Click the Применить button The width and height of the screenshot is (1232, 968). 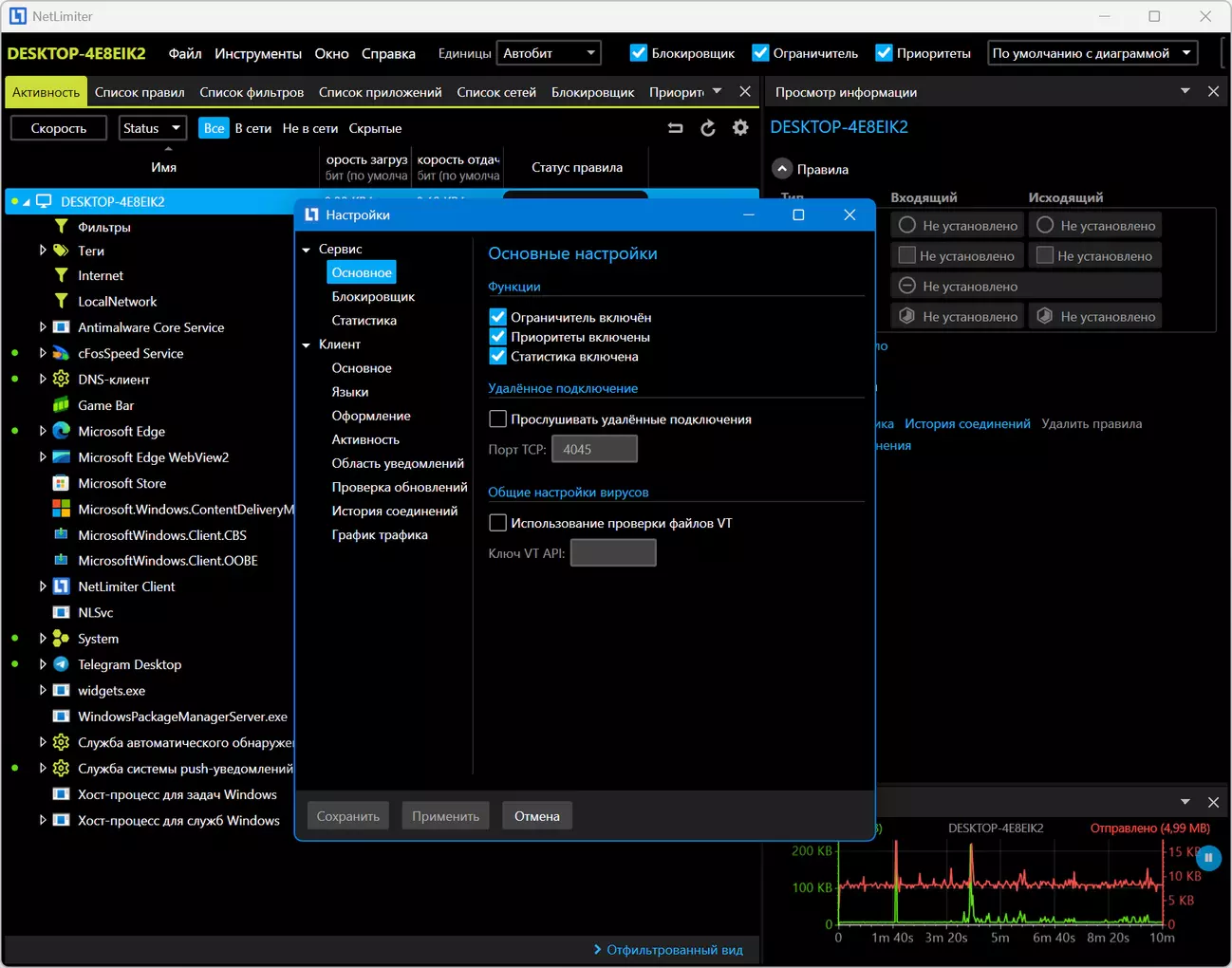(x=445, y=816)
